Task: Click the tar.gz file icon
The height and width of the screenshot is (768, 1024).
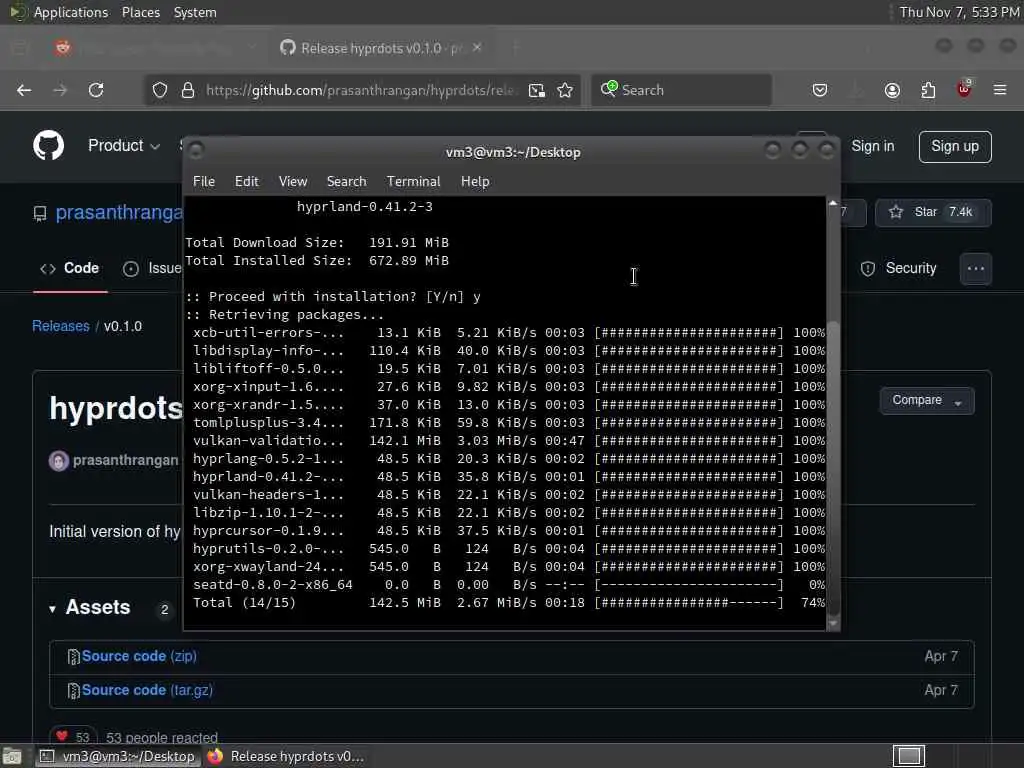Action: click(74, 690)
